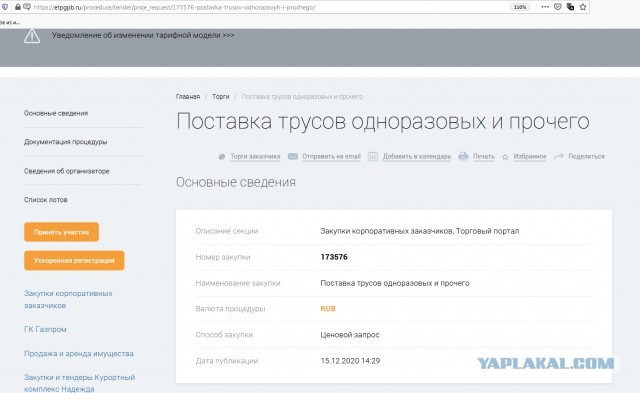Click the Ценовой запрос value

[350, 335]
